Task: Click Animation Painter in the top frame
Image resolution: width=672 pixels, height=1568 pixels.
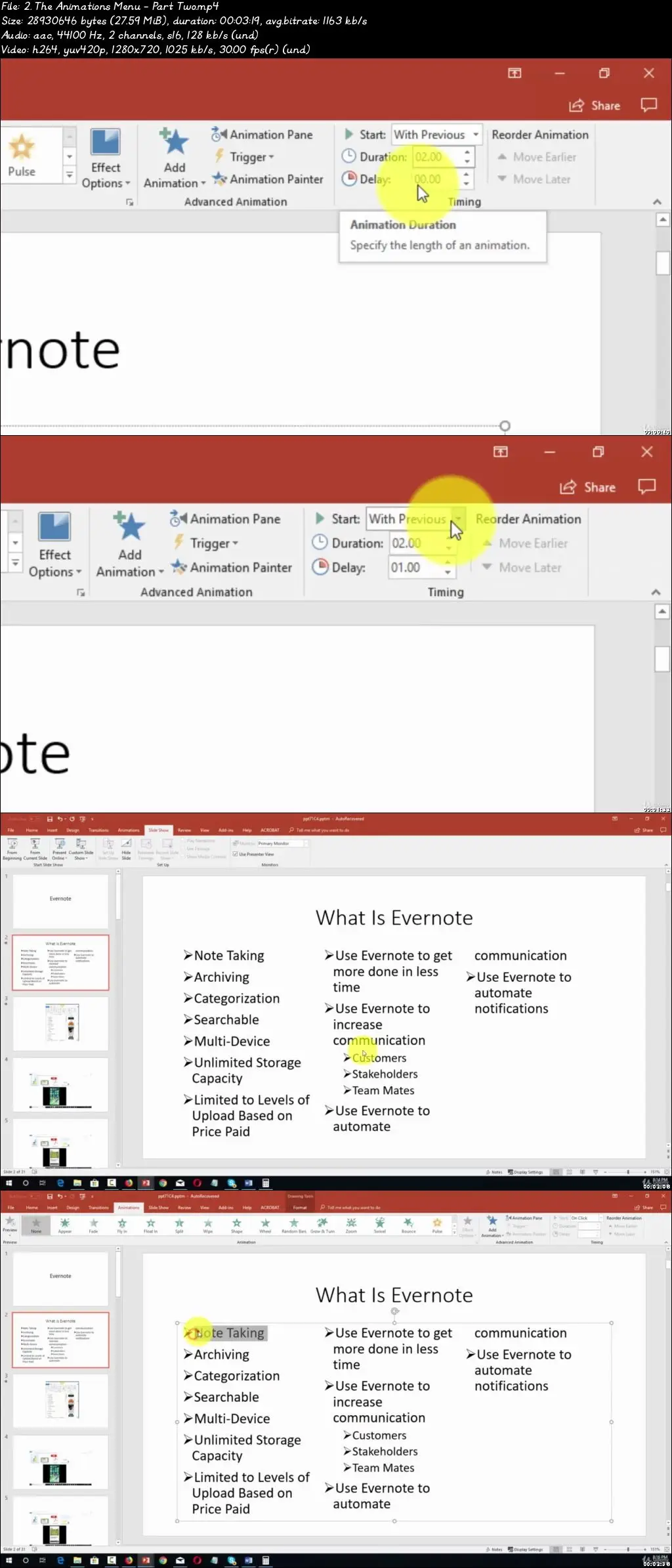Action: [x=268, y=179]
